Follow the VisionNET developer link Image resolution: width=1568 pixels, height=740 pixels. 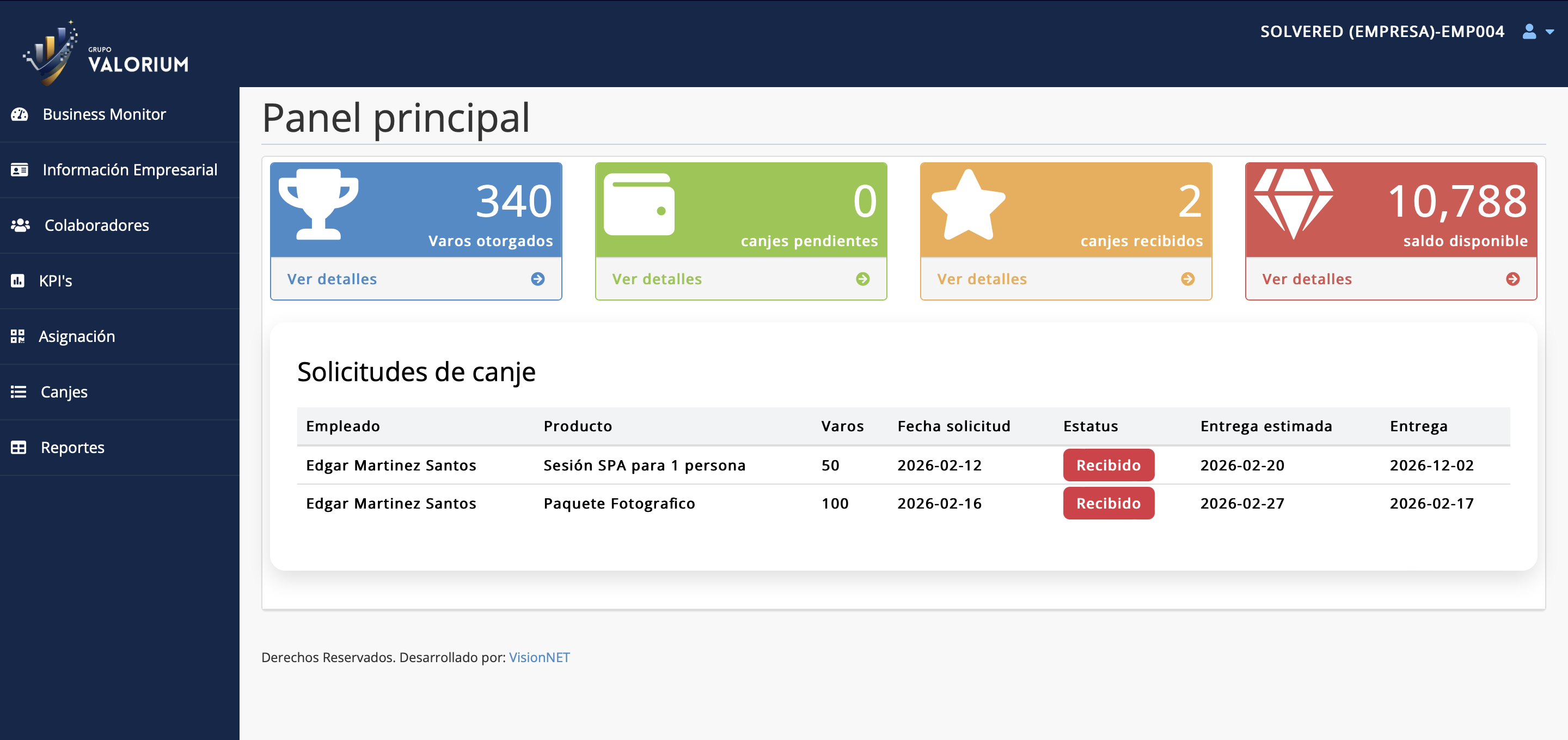click(x=540, y=657)
